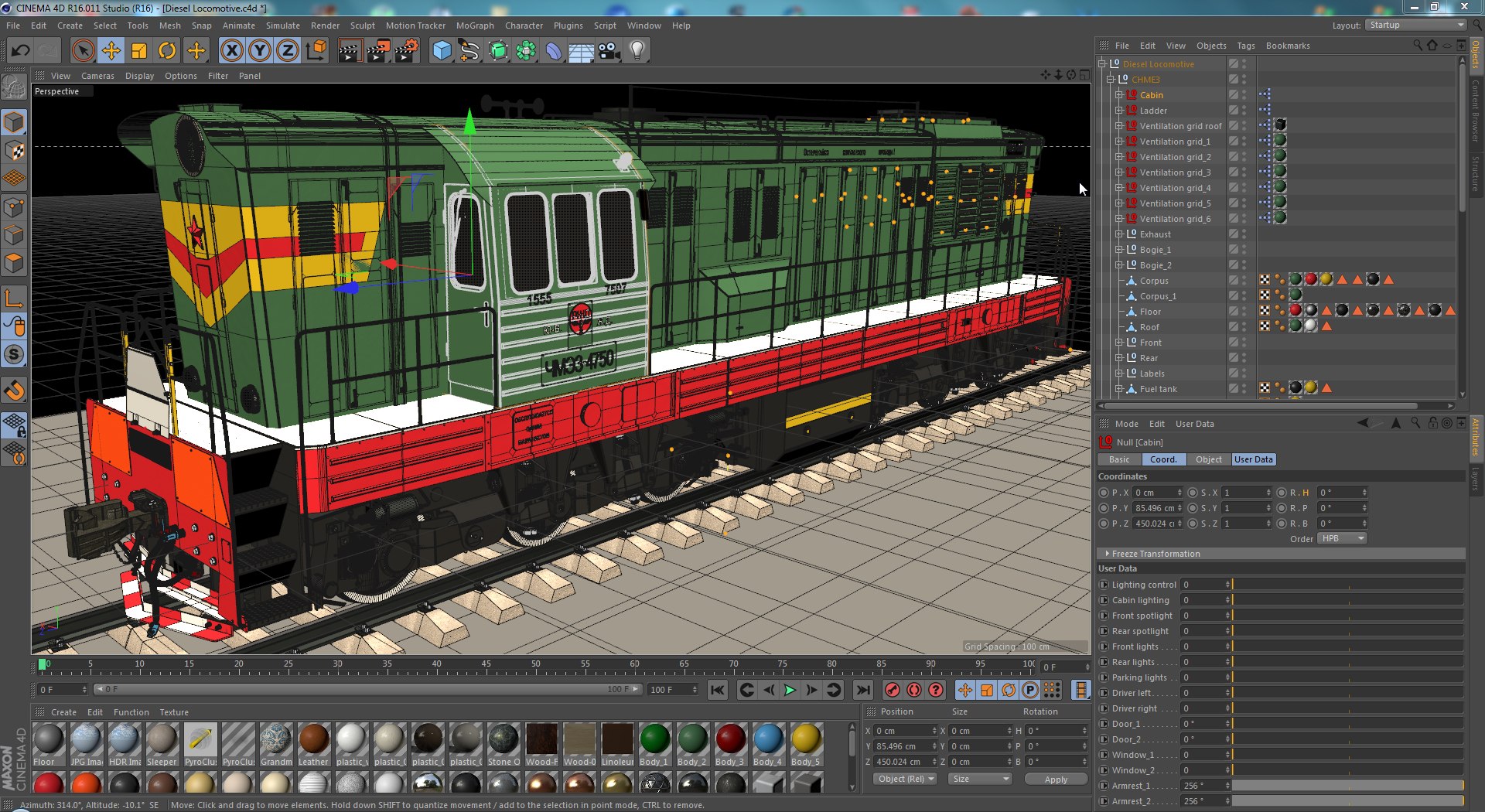Toggle Lighting control keyframe dot
The height and width of the screenshot is (812, 1485).
point(1104,585)
